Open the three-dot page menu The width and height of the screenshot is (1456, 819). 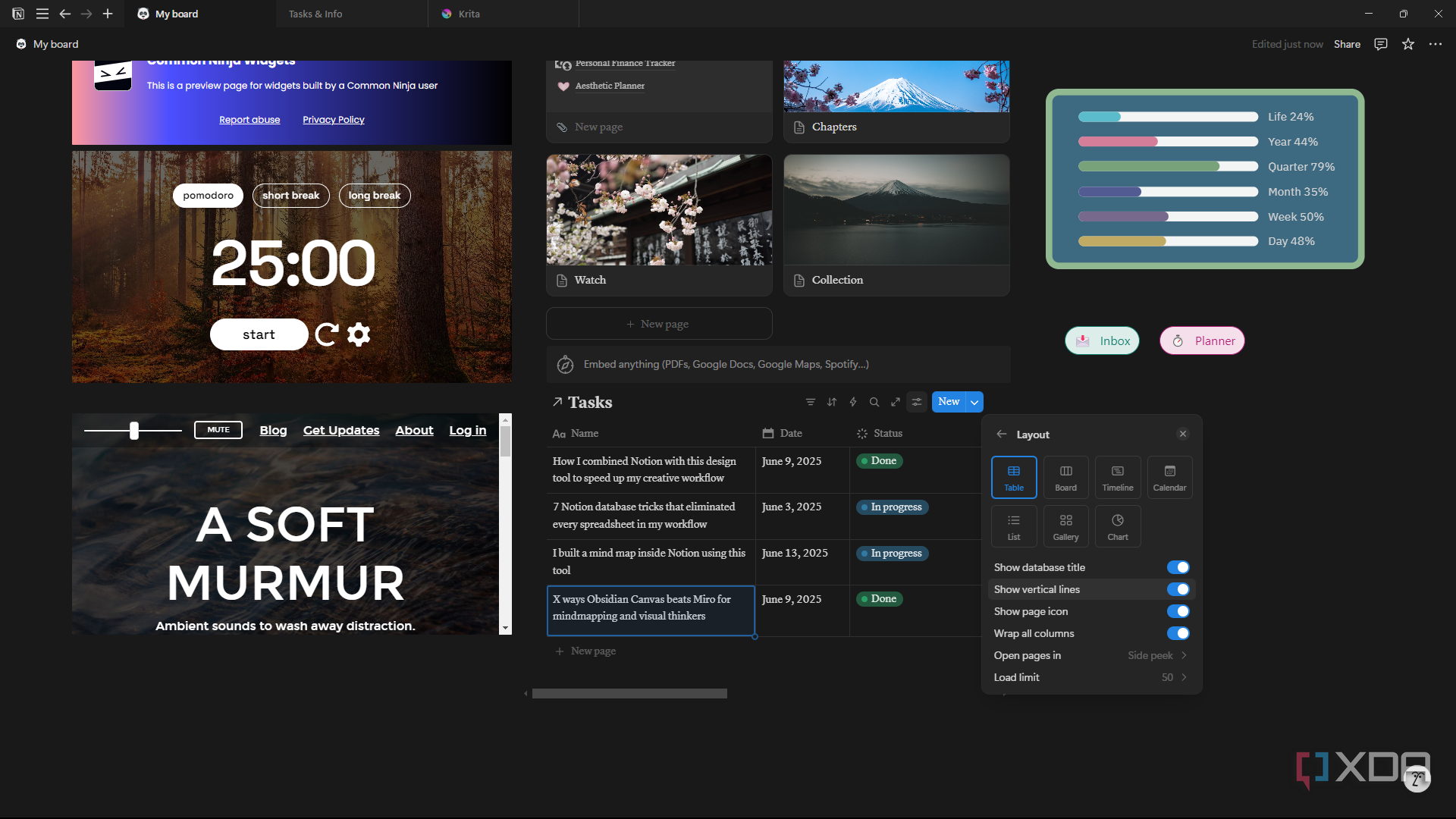coord(1436,44)
